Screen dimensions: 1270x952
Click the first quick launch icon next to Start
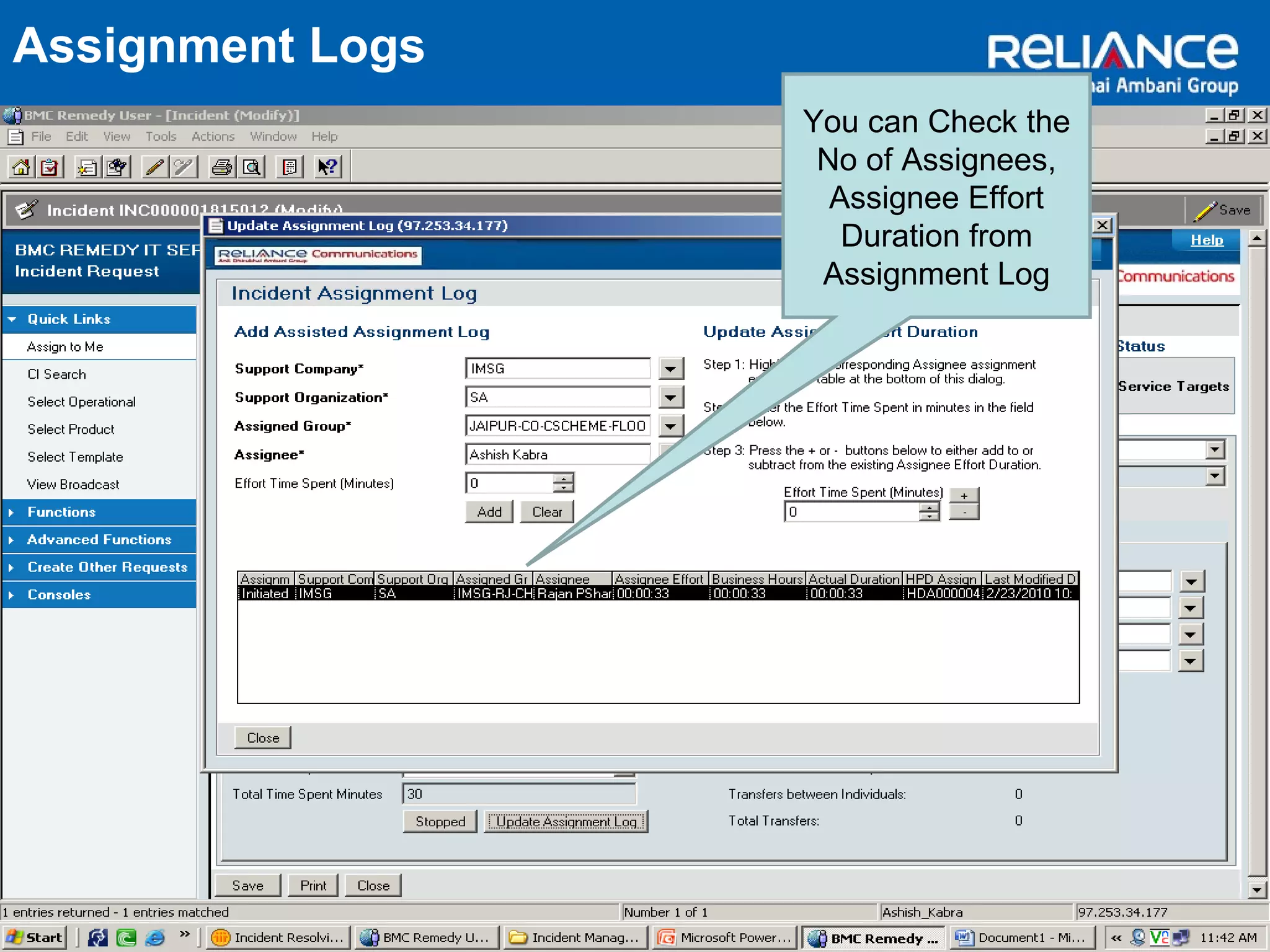97,937
